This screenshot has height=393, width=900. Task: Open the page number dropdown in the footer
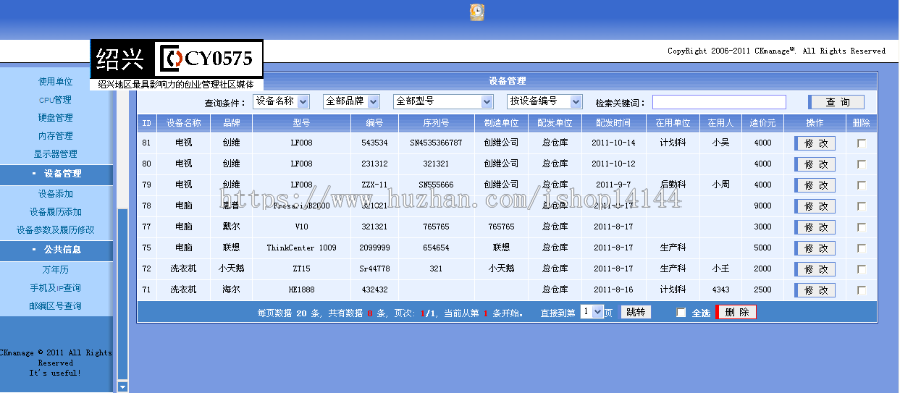[x=592, y=312]
